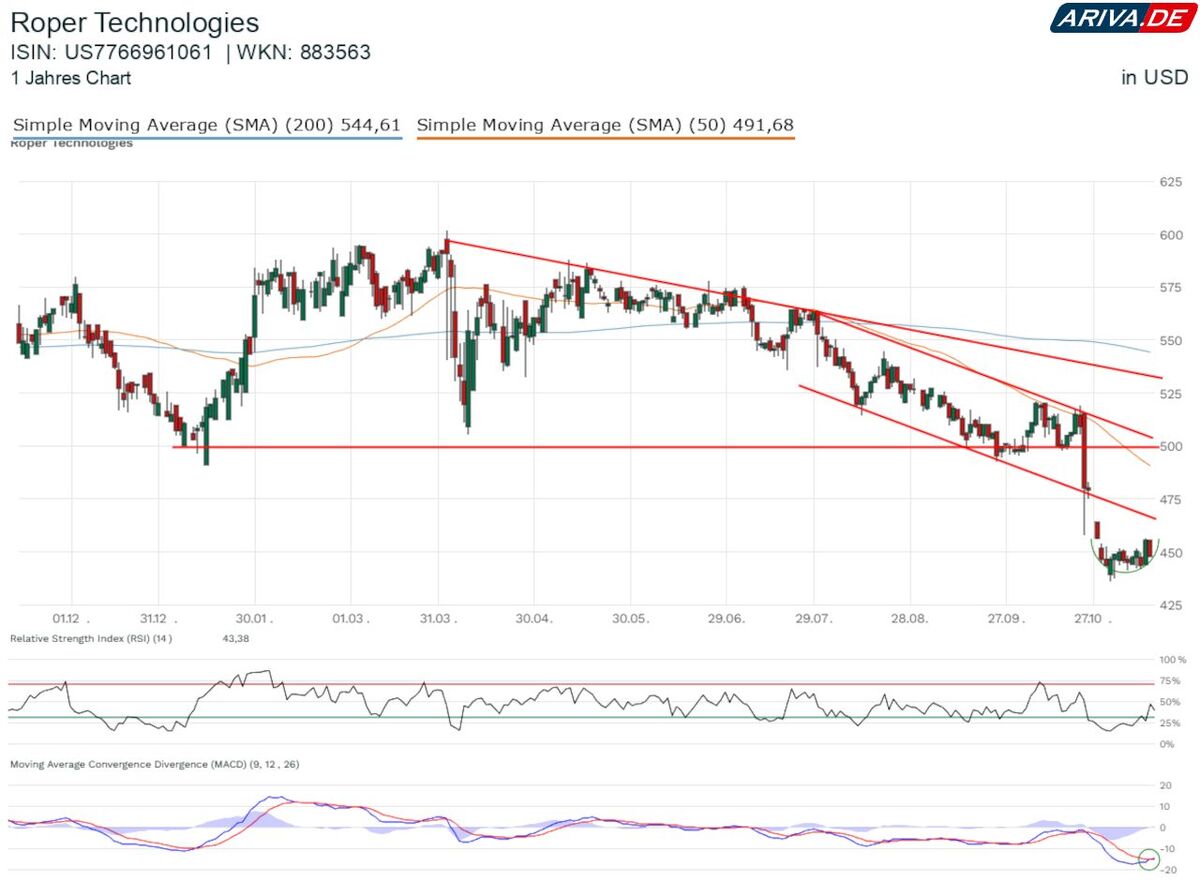Click the 29.07. date axis label

coord(814,619)
